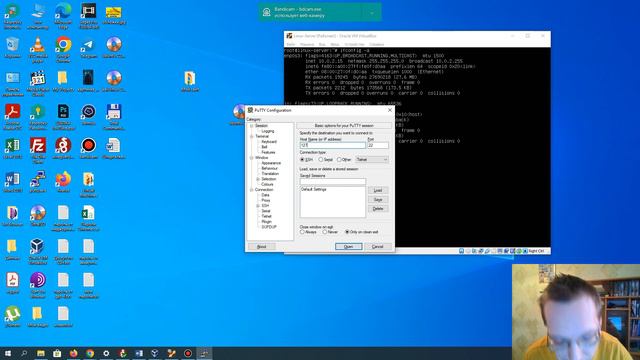Open the Microsoft Edge desktop shortcut

63,16
